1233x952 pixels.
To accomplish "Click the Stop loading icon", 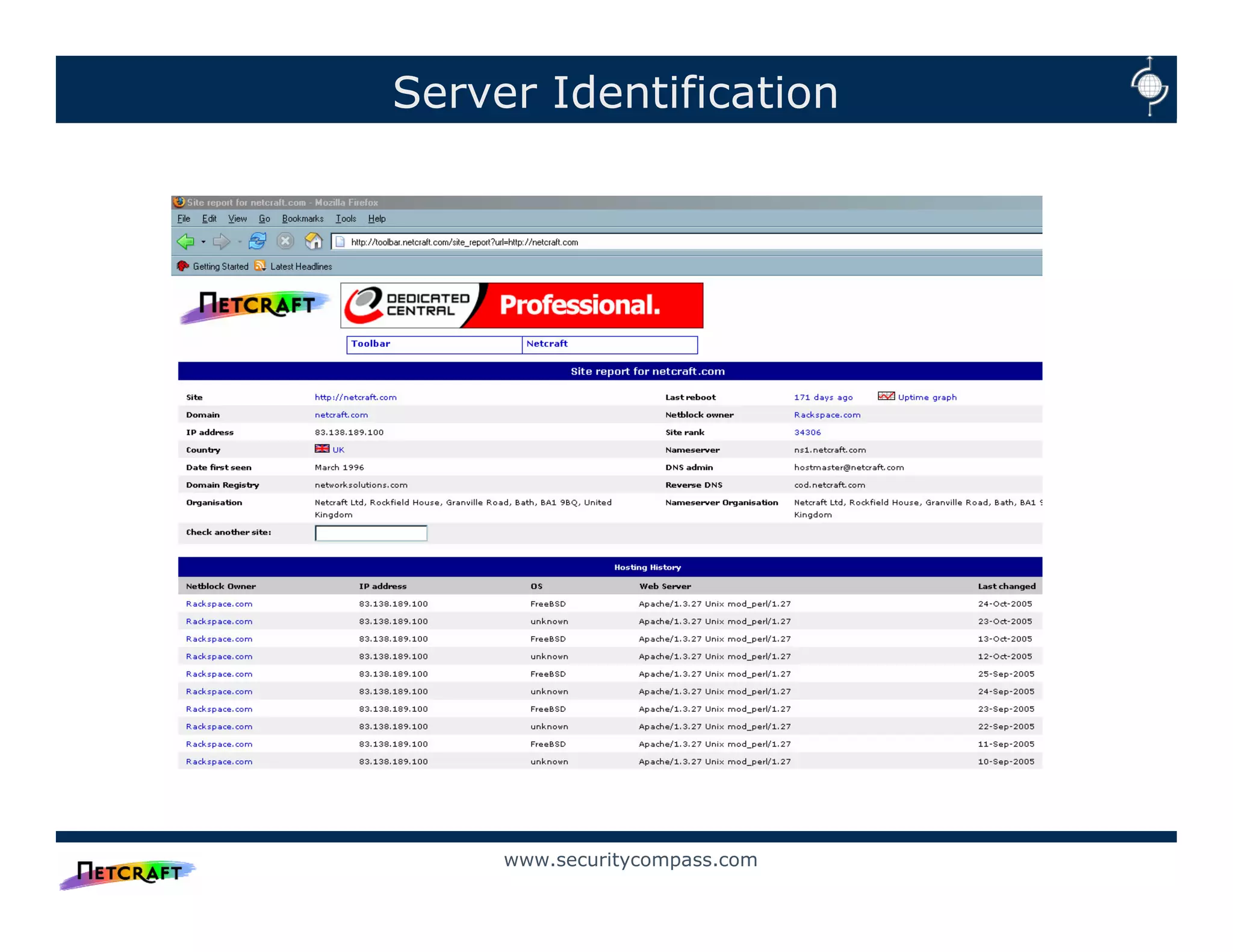I will [x=285, y=241].
